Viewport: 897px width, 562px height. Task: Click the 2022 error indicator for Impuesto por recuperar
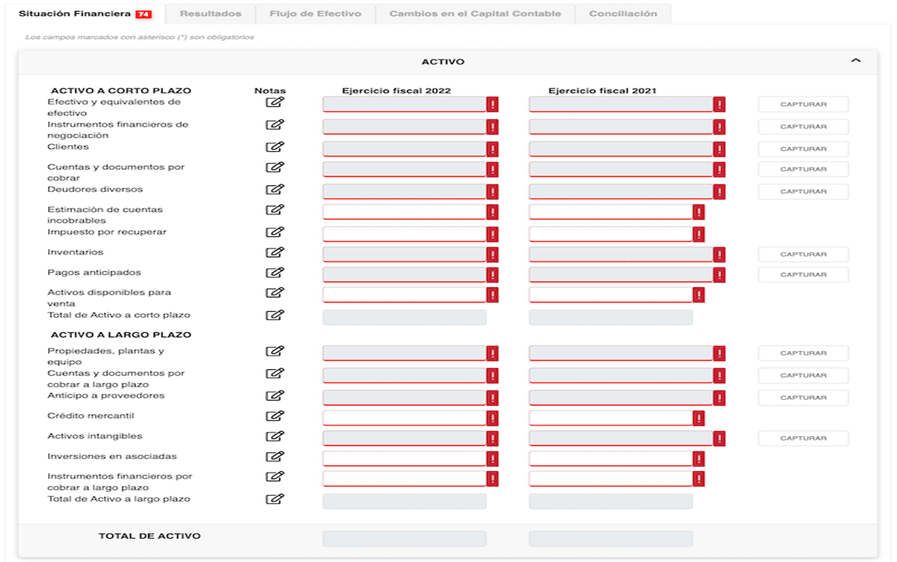click(x=492, y=234)
